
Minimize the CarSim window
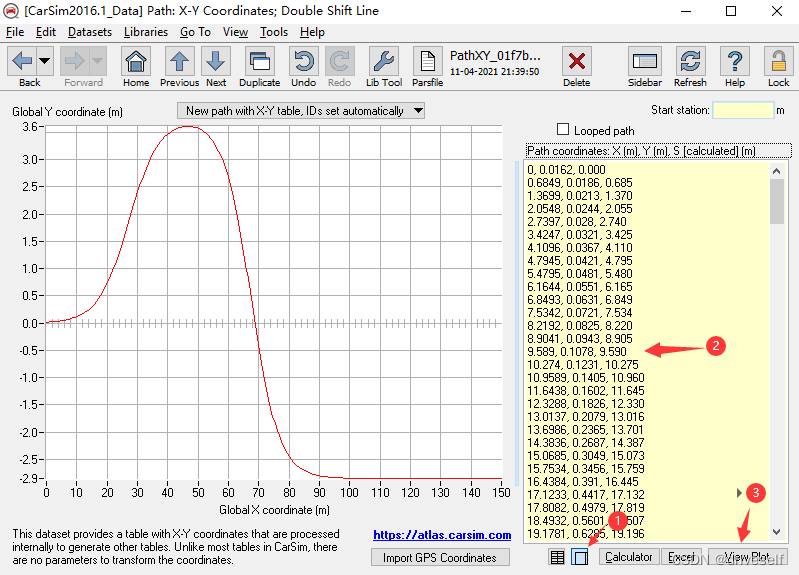685,11
